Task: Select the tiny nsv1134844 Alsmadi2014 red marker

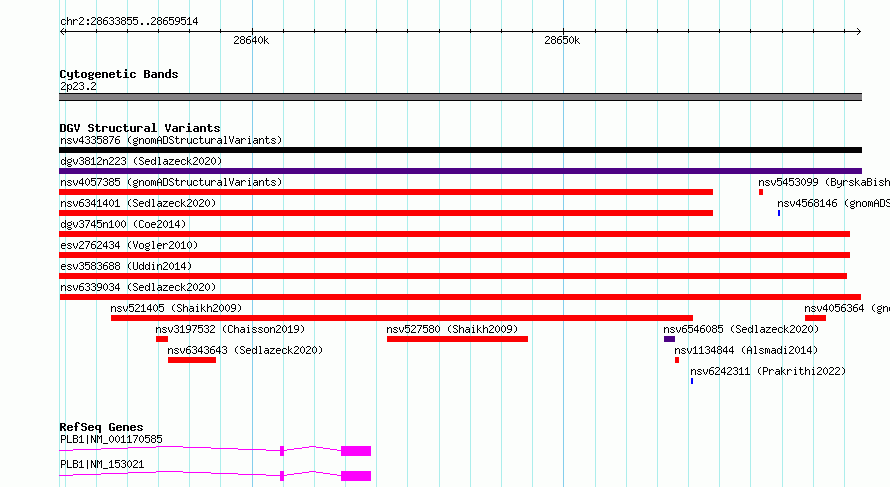Action: (677, 360)
